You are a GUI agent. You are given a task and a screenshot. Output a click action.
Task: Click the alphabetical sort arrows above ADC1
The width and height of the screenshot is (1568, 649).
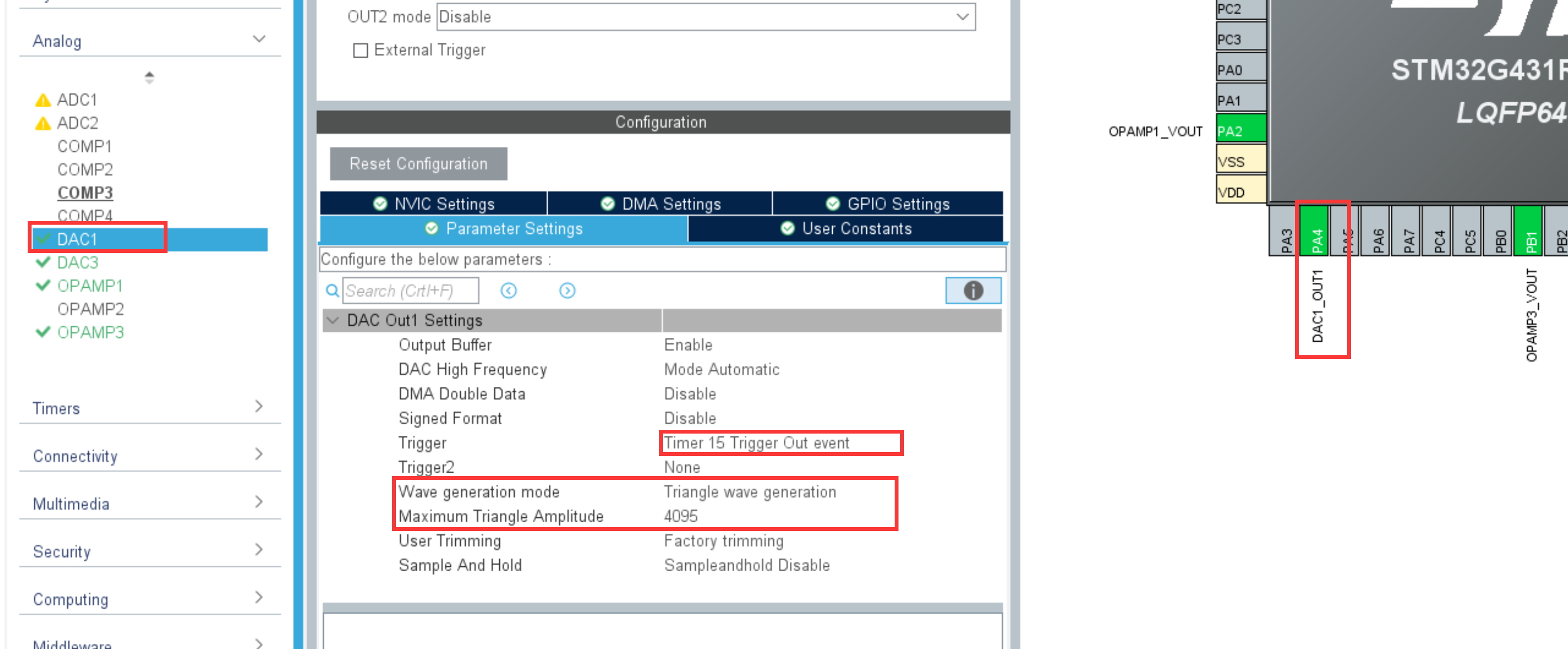tap(149, 77)
